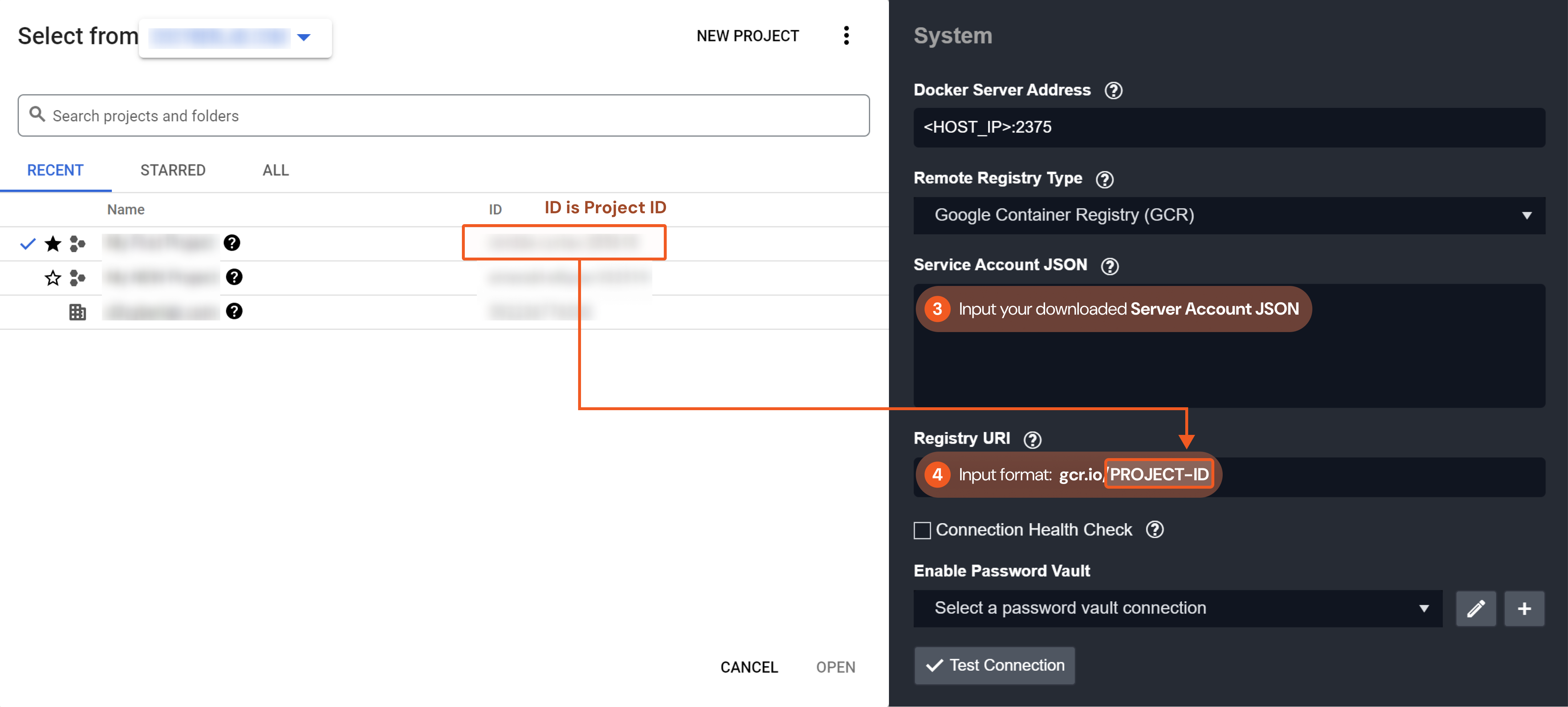Image resolution: width=1568 pixels, height=707 pixels.
Task: Open the three-dot more options menu
Action: pos(845,36)
